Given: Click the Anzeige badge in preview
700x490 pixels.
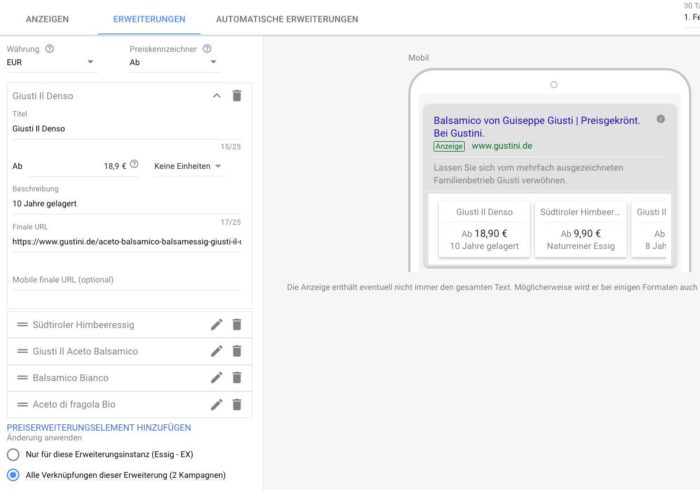Looking at the screenshot, I should coord(449,146).
